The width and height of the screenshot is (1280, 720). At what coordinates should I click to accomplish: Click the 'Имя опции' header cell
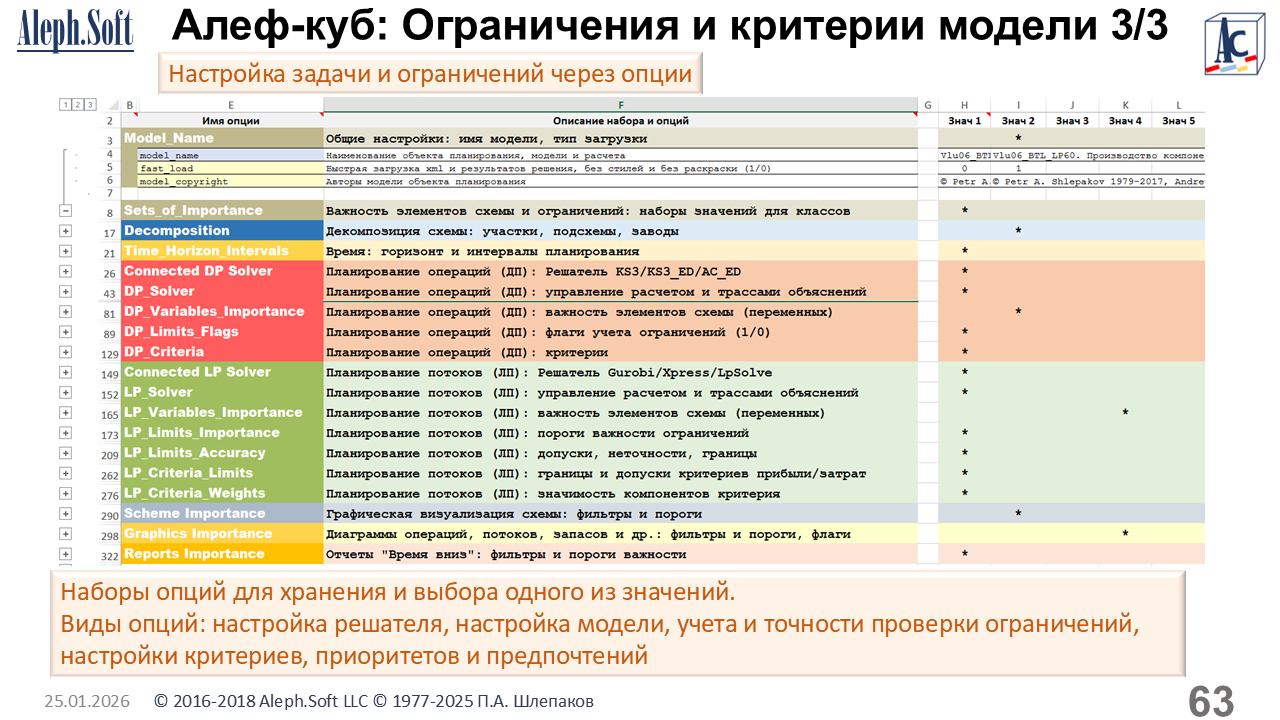pos(231,121)
